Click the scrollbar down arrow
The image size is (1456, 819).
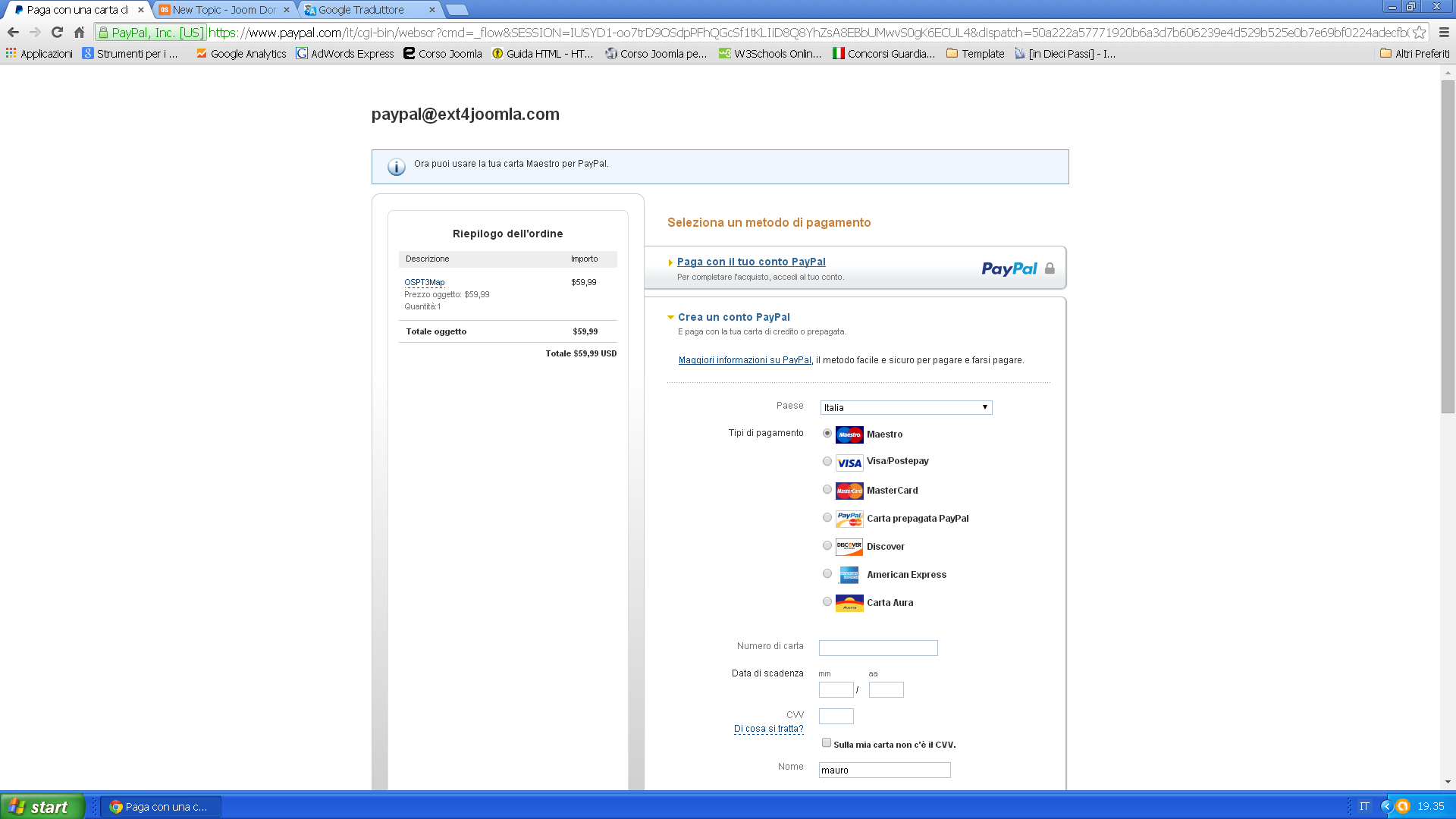tap(1448, 782)
